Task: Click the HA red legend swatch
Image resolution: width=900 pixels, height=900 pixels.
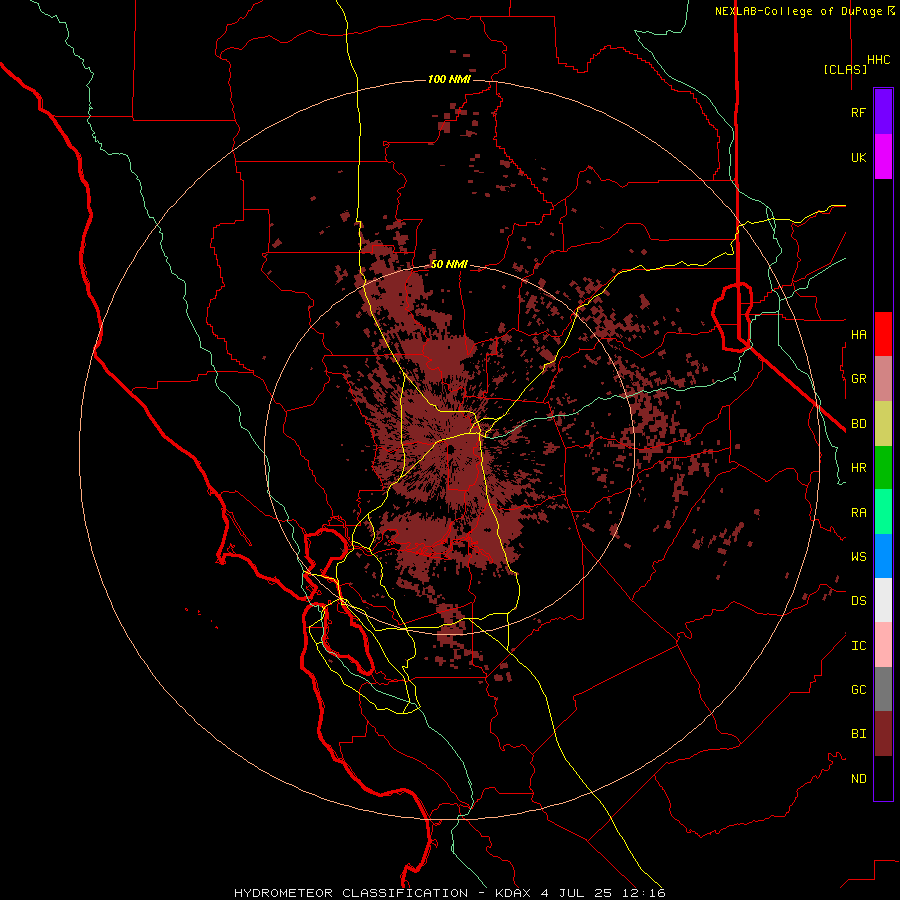Action: pos(883,334)
